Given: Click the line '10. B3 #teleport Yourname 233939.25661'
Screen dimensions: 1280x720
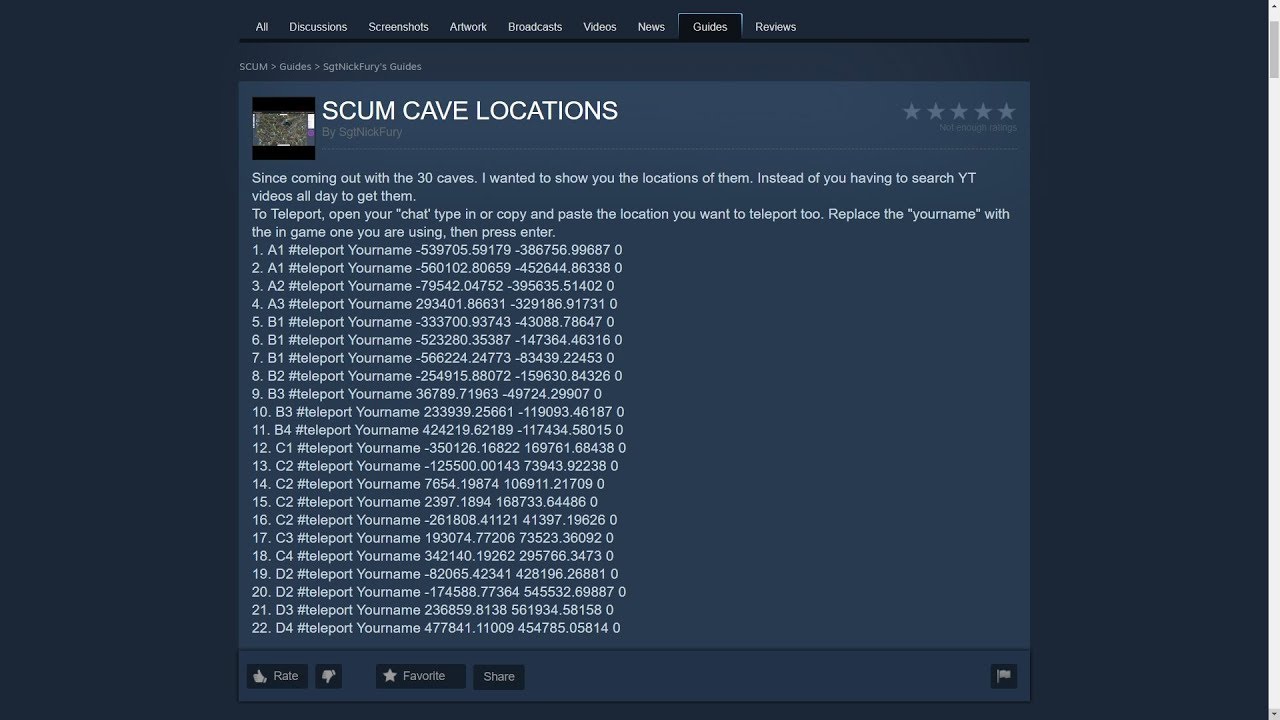Looking at the screenshot, I should pos(438,412).
